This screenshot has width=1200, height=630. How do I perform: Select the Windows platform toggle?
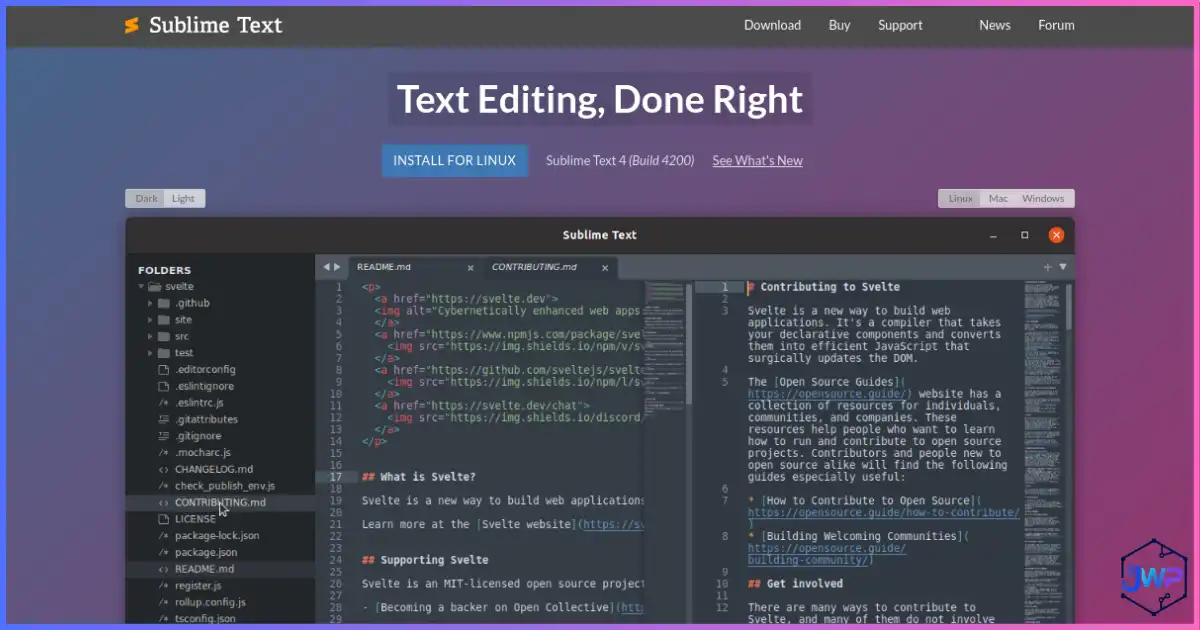[1043, 198]
